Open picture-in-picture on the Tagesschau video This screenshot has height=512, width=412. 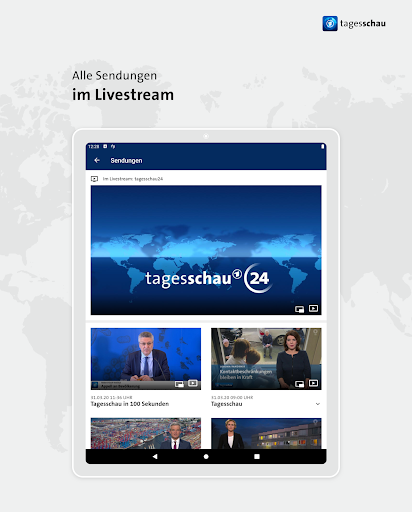coord(299,384)
